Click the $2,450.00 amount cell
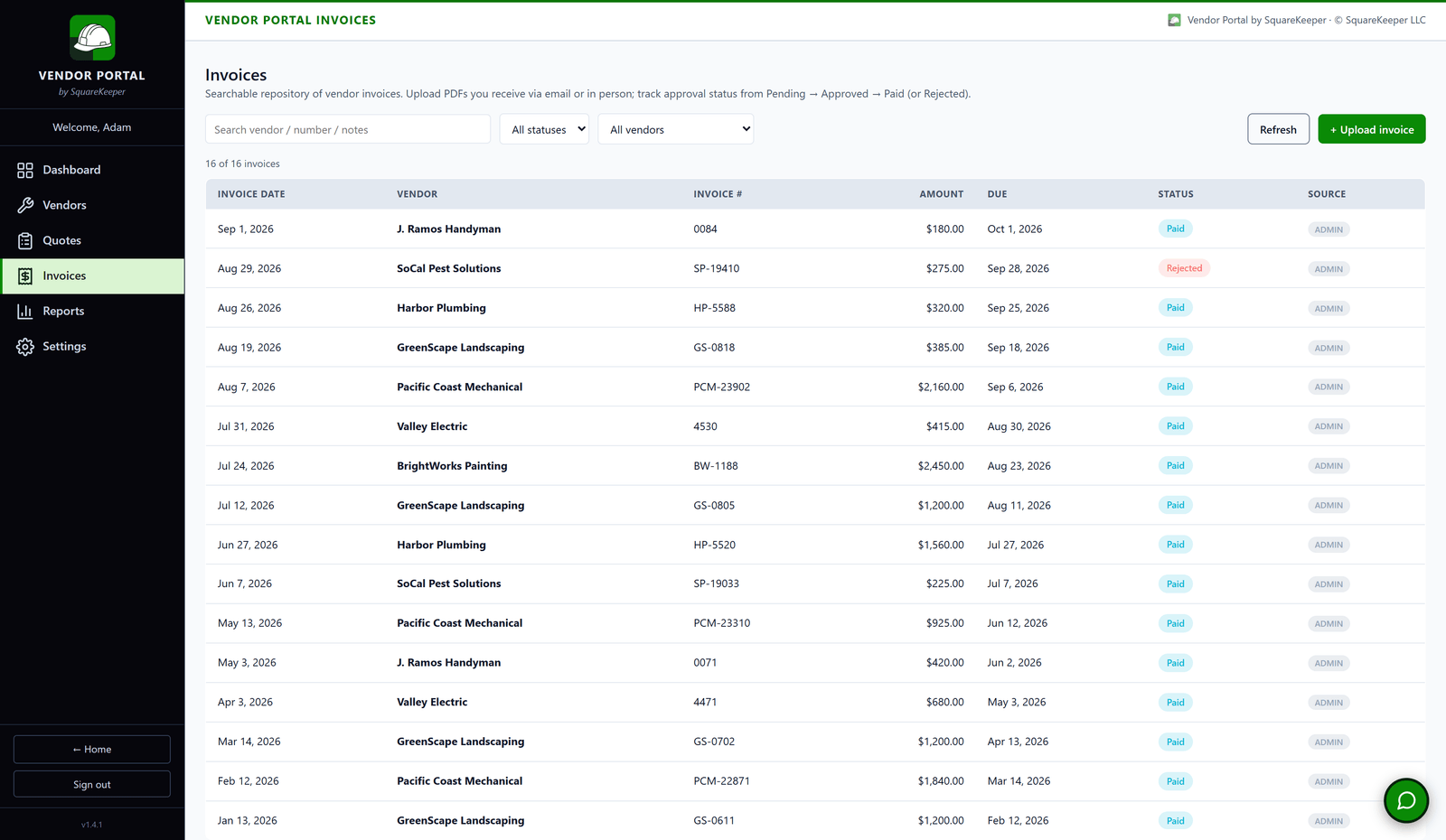 click(941, 466)
